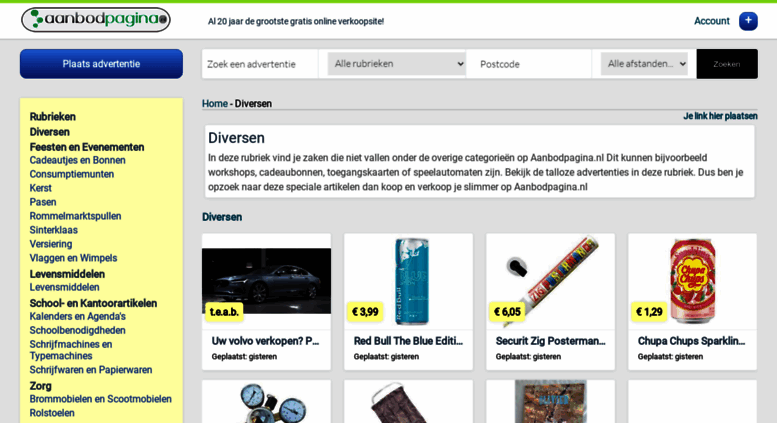Viewport: 777px width, 423px height.
Task: Open Schoolbenodigdheden category
Action: click(77, 330)
